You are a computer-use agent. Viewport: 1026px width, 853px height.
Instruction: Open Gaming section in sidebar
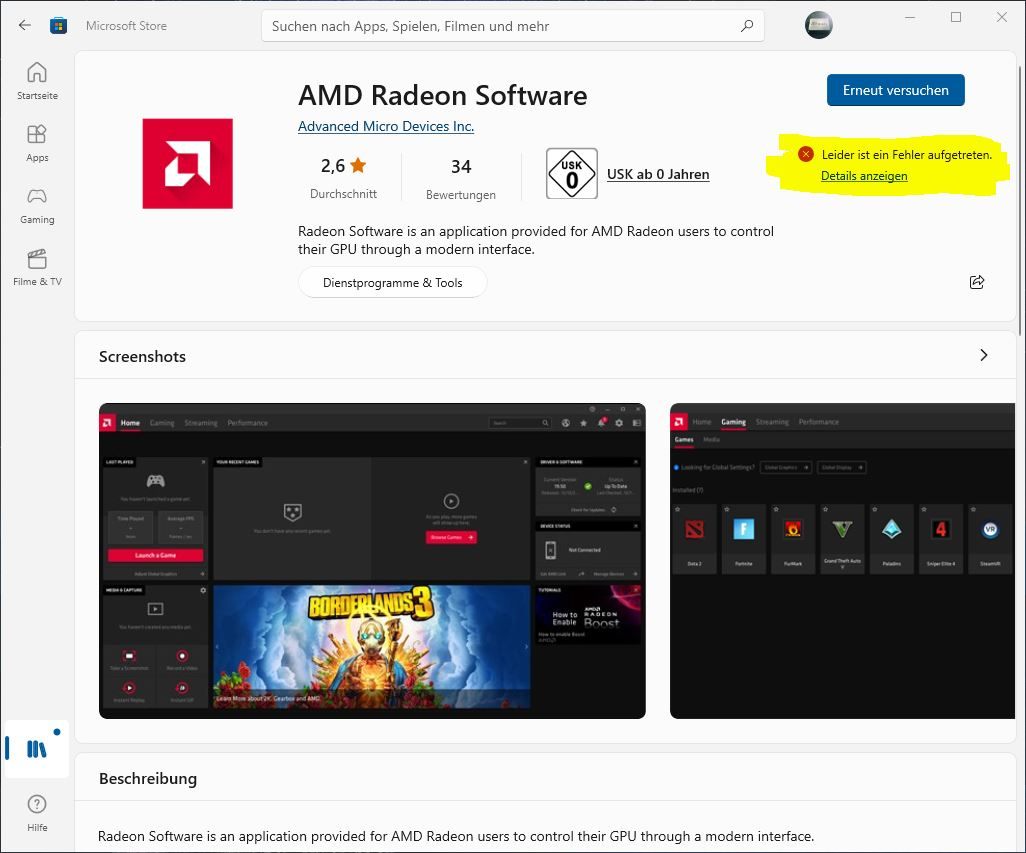tap(37, 205)
